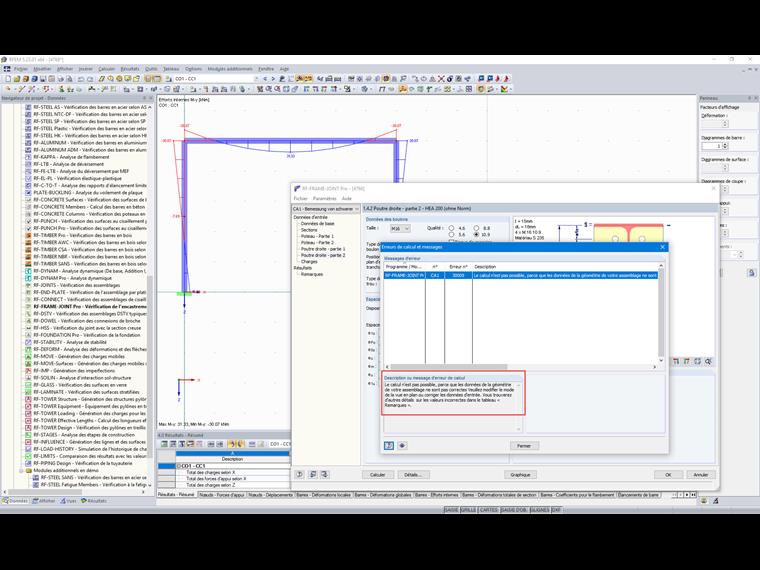Click the Graphique button
The height and width of the screenshot is (570, 760).
pos(520,475)
